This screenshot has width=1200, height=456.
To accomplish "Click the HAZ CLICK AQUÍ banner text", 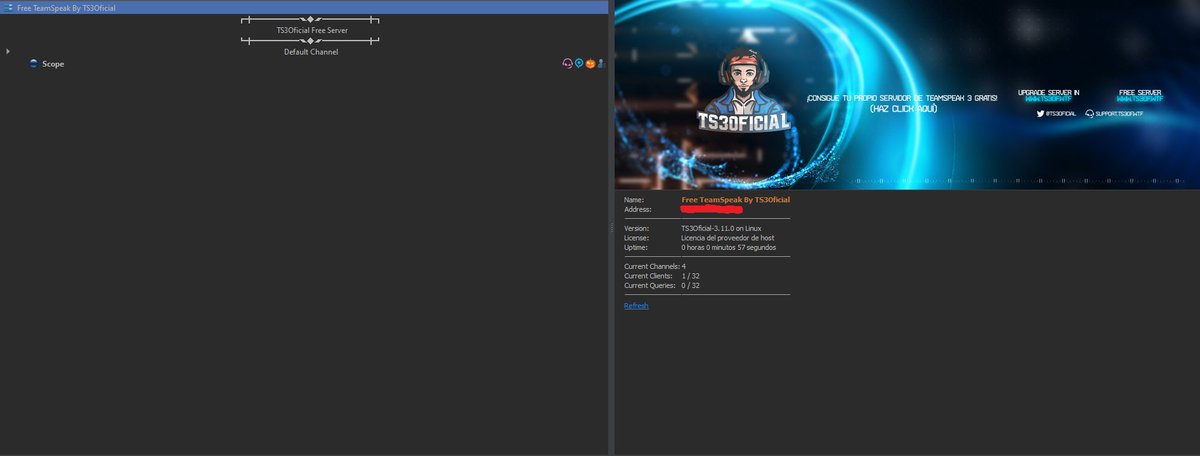I will [903, 108].
